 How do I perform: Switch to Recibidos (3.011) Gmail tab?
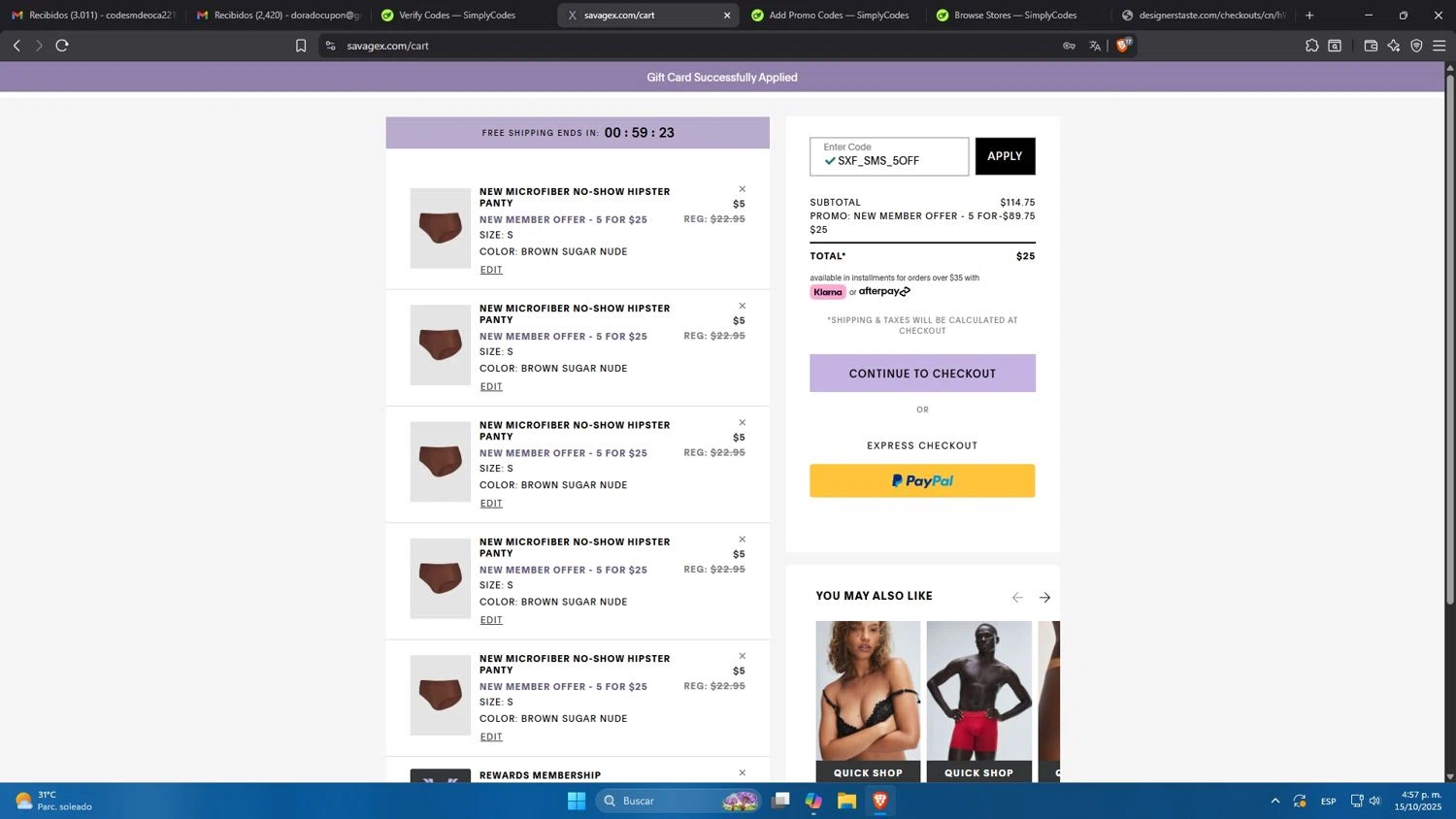(94, 16)
